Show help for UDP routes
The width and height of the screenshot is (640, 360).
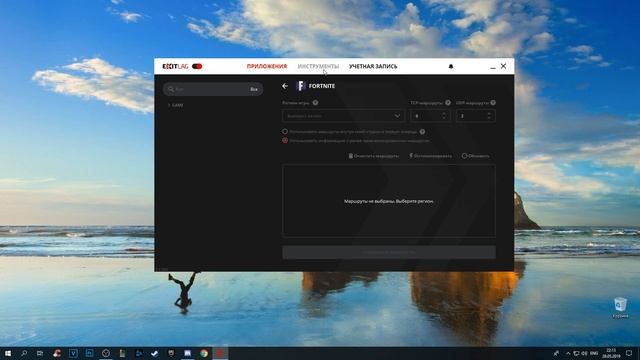click(493, 103)
